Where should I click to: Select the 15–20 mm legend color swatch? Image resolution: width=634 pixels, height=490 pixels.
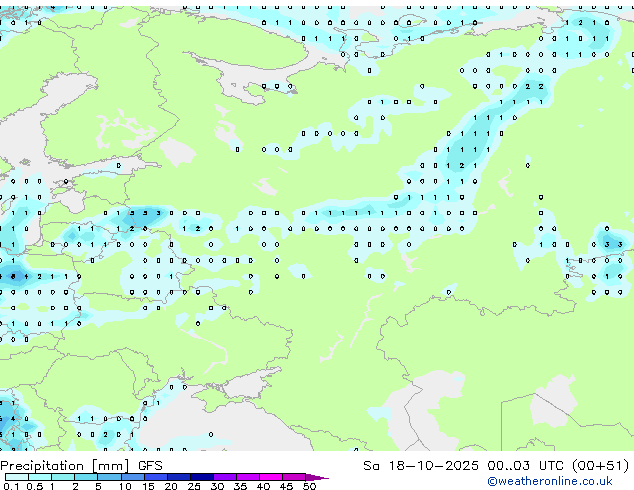(155, 477)
